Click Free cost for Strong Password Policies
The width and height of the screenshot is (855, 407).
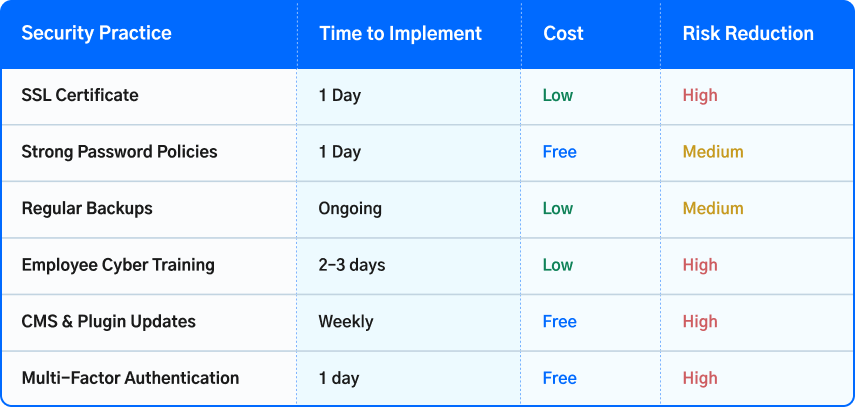pos(559,152)
